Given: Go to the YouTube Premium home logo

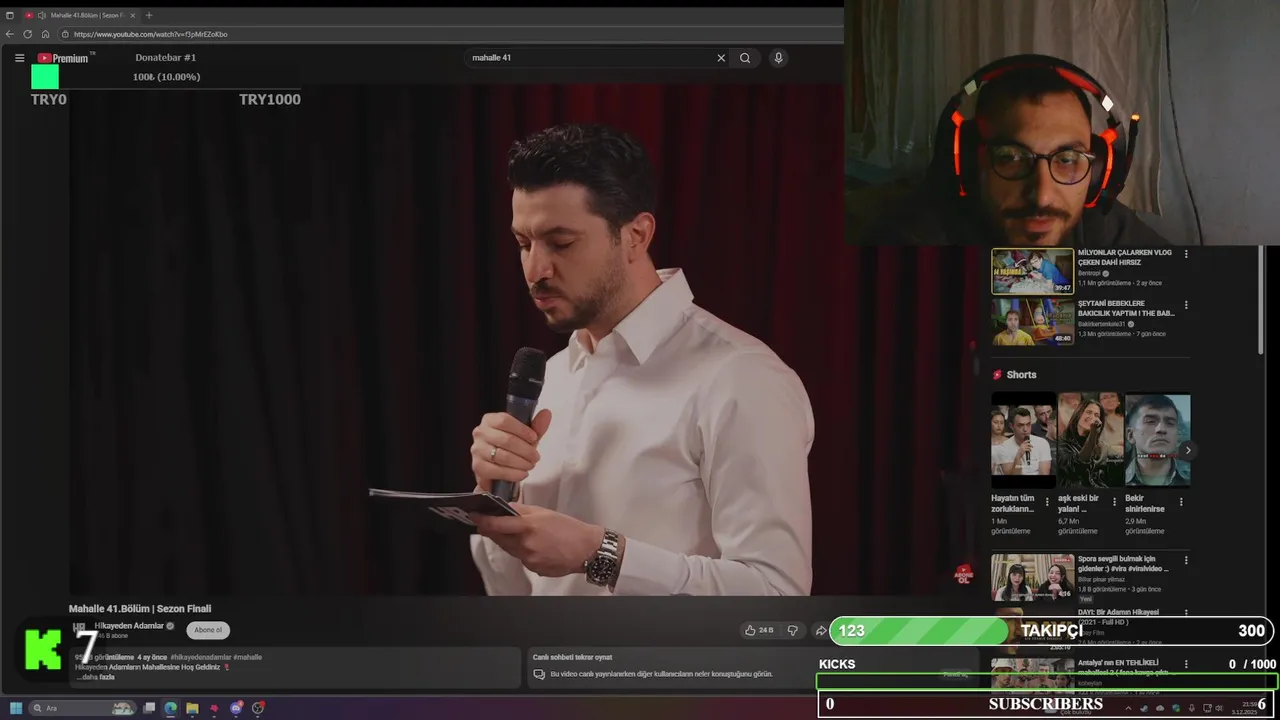Looking at the screenshot, I should (64, 58).
